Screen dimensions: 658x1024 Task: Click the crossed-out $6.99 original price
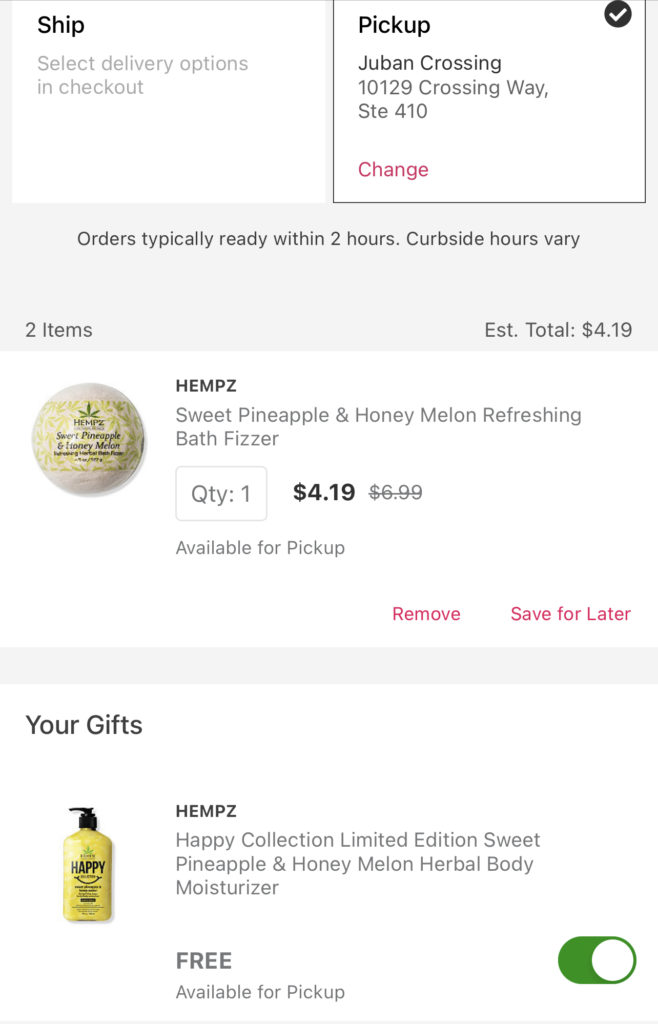(x=395, y=492)
